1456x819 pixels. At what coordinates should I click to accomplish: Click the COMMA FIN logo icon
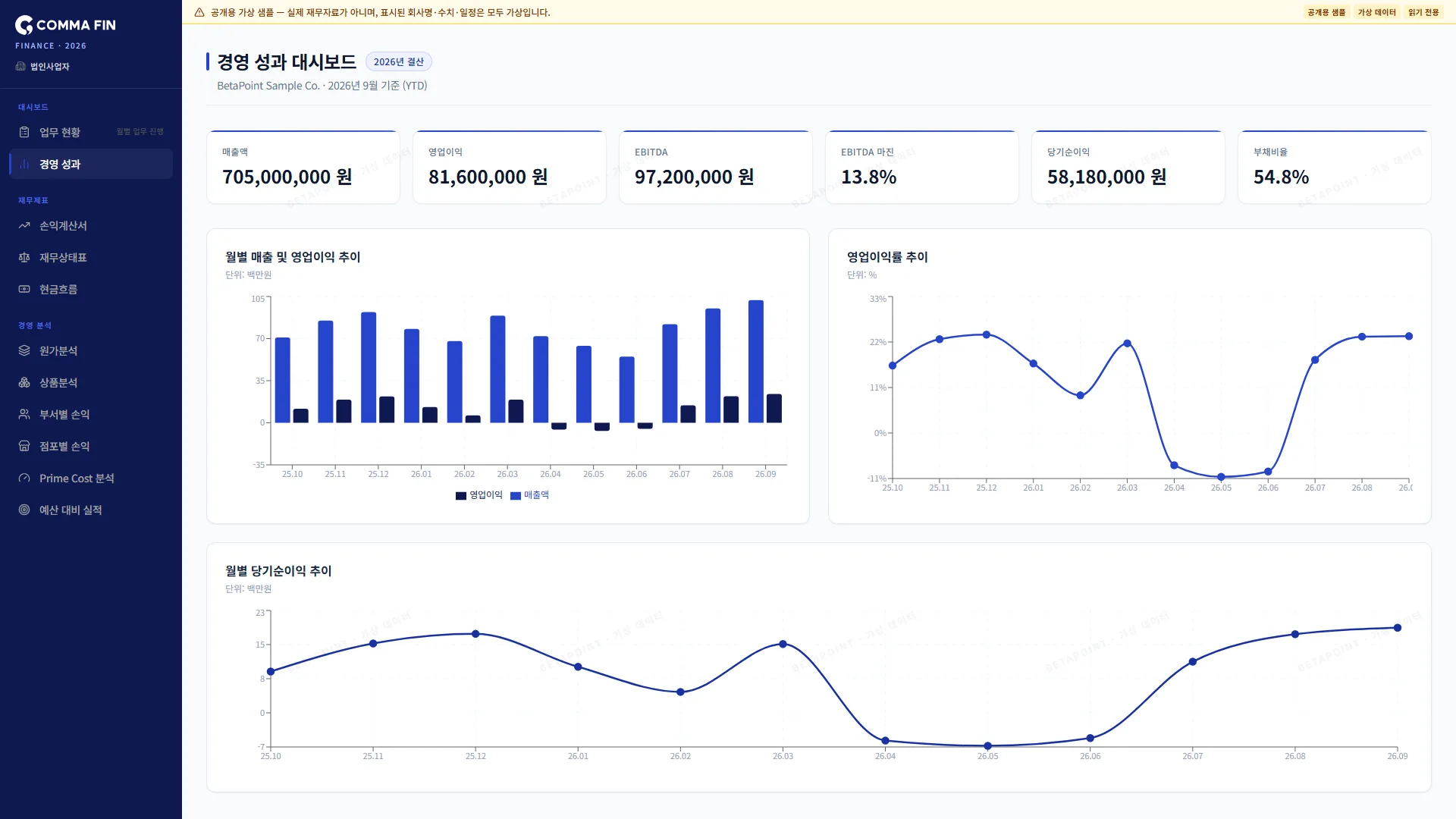coord(24,25)
